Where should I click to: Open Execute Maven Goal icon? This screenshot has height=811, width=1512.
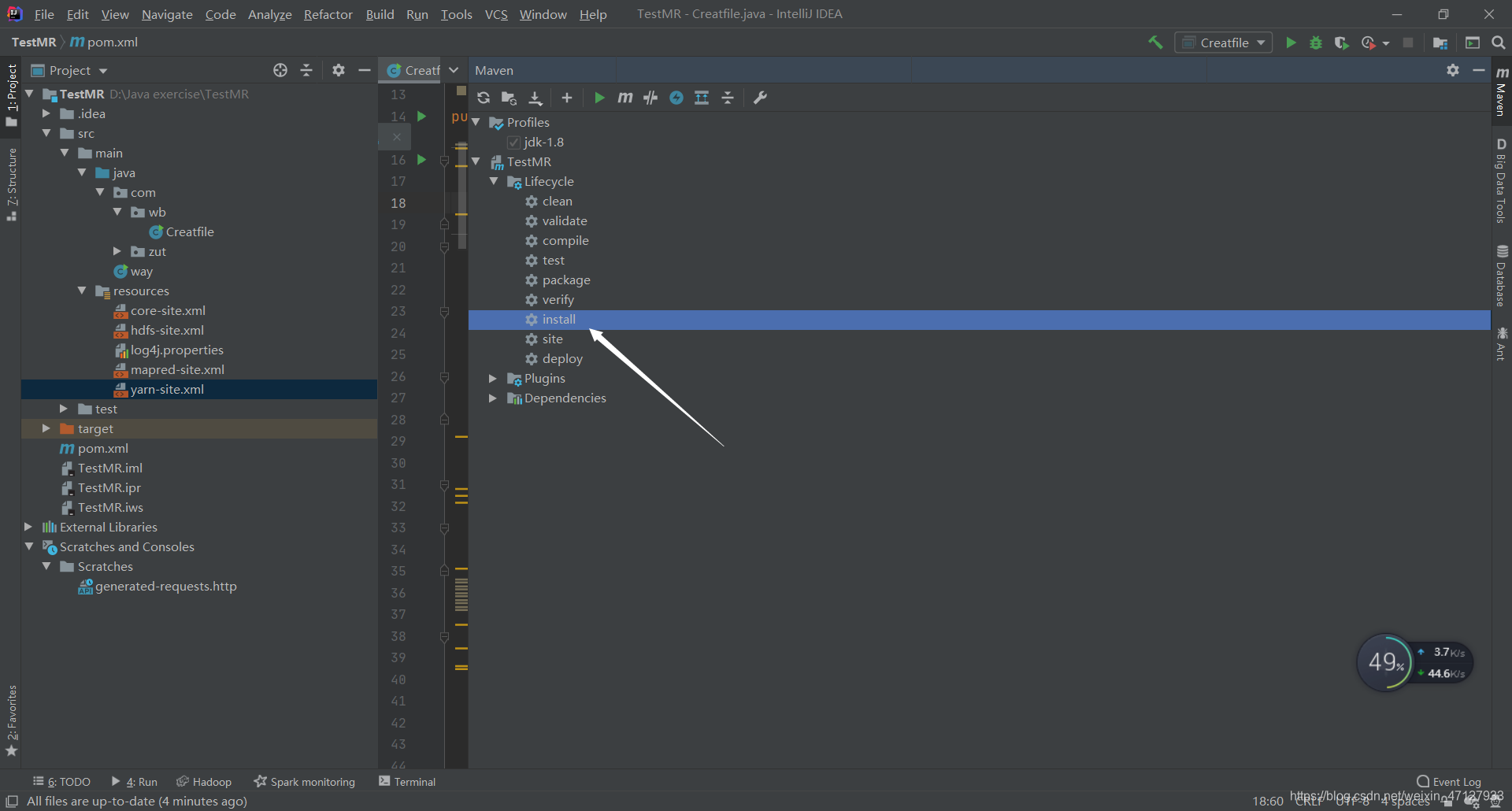pyautogui.click(x=625, y=98)
